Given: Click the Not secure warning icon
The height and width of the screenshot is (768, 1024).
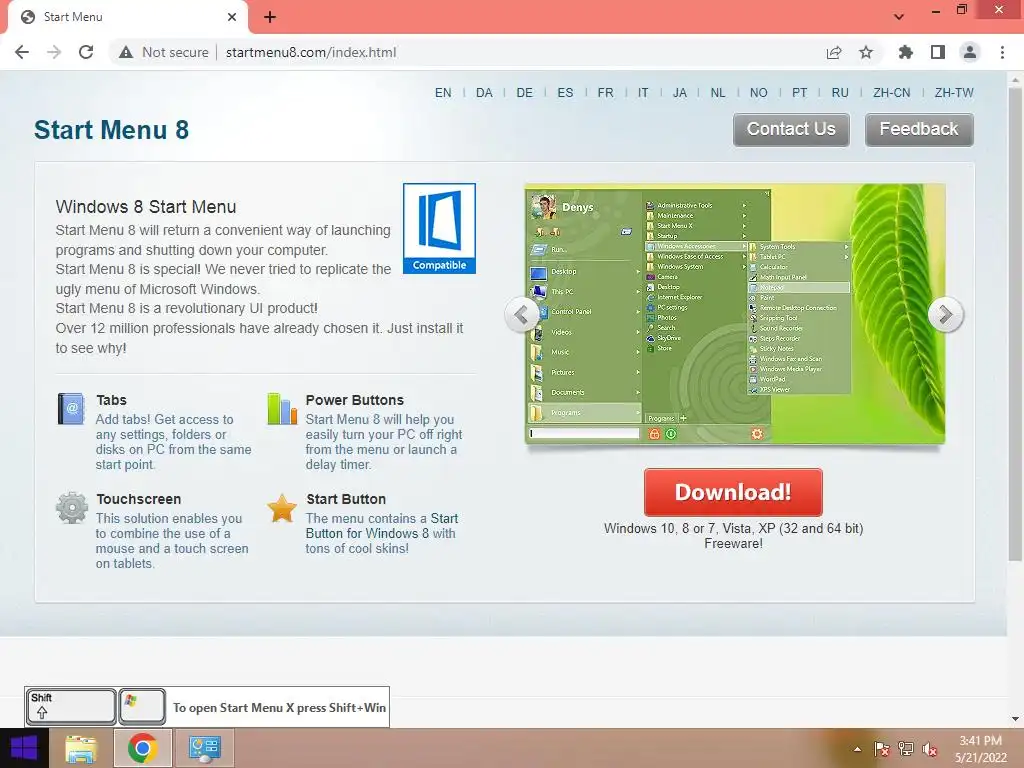Looking at the screenshot, I should [126, 52].
